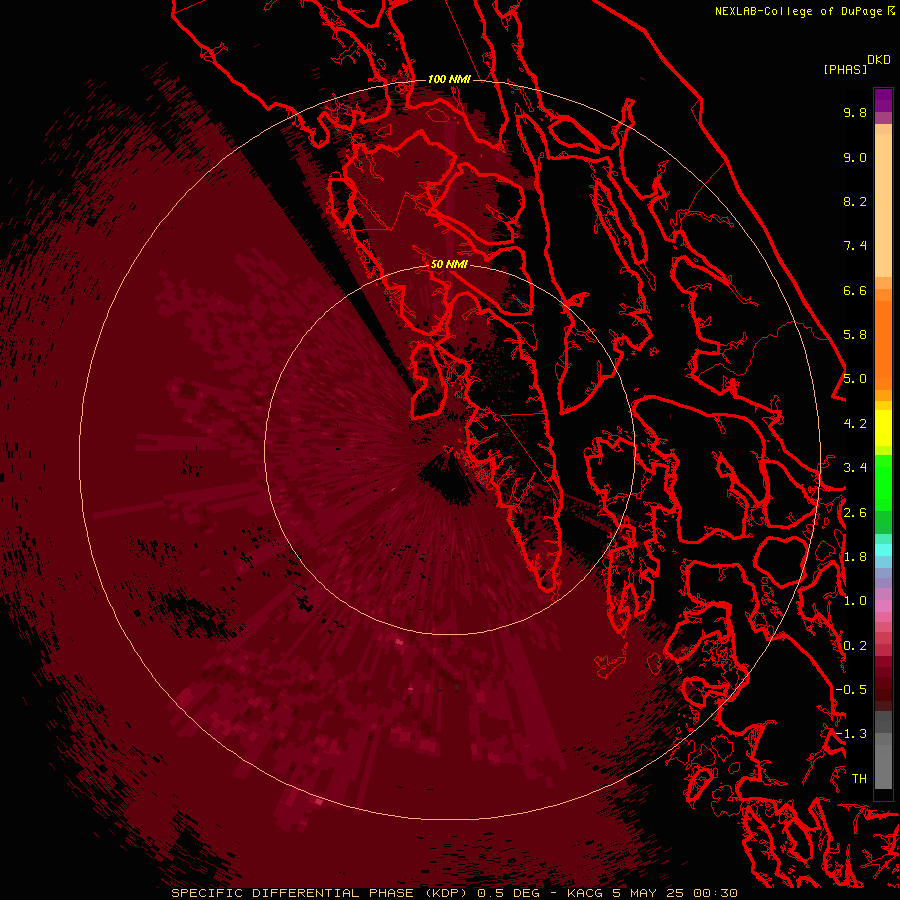900x900 pixels.
Task: Select the 2.6 scale label
Action: pyautogui.click(x=855, y=513)
